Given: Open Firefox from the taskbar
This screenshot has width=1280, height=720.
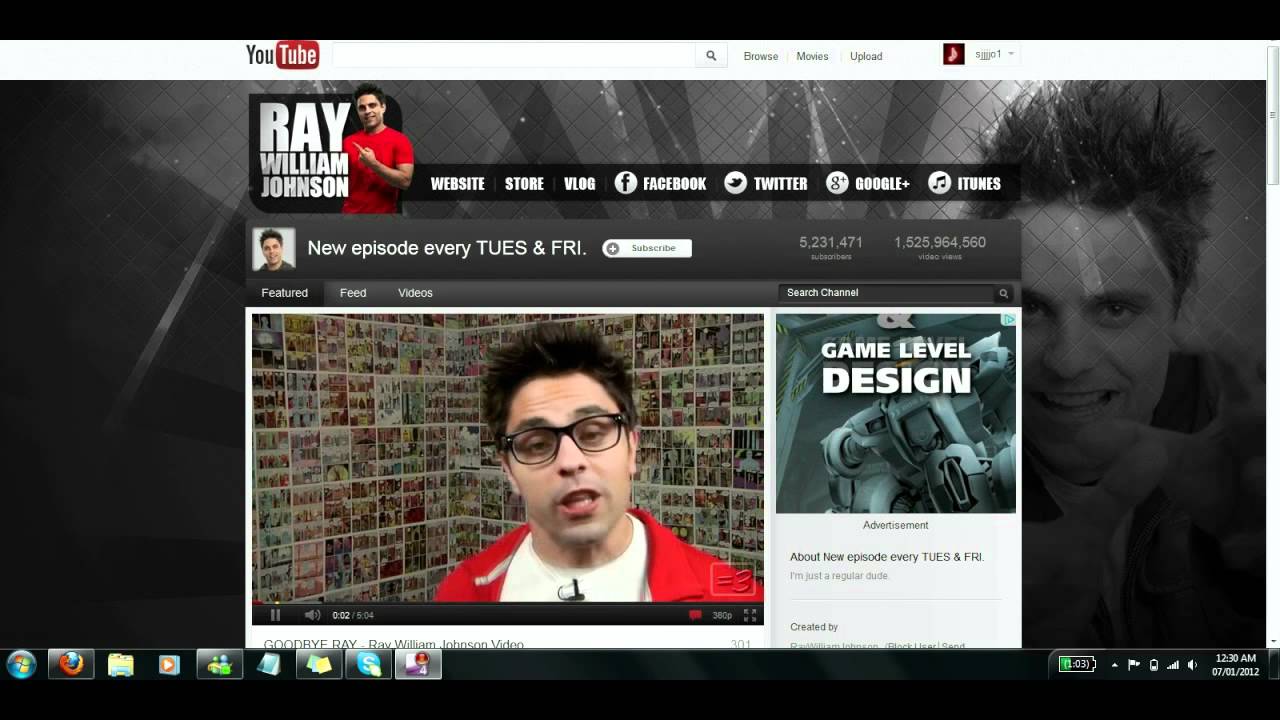Looking at the screenshot, I should 72,664.
